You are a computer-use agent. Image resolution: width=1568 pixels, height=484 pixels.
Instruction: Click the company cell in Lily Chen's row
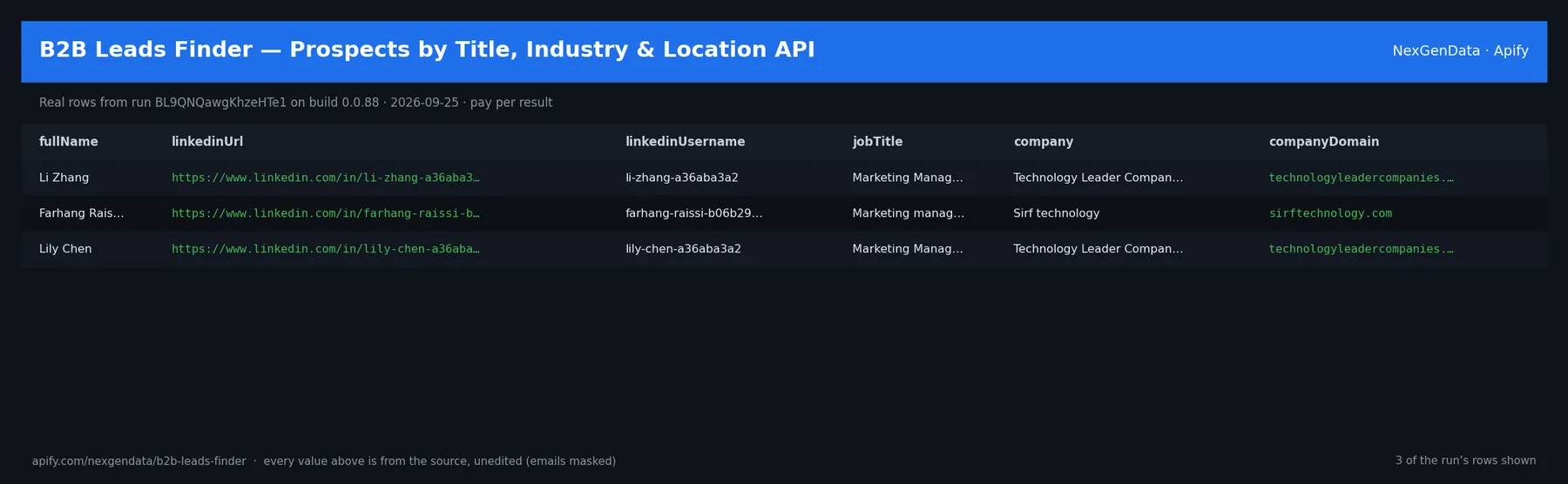pos(1098,249)
